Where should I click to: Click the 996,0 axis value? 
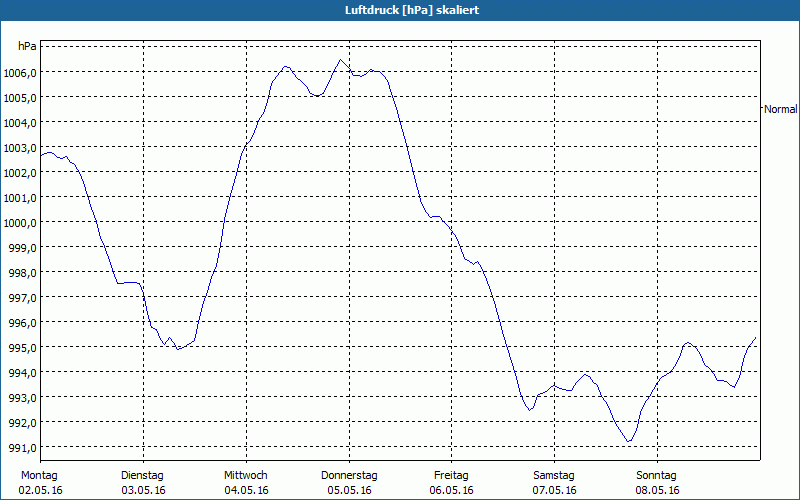click(23, 322)
